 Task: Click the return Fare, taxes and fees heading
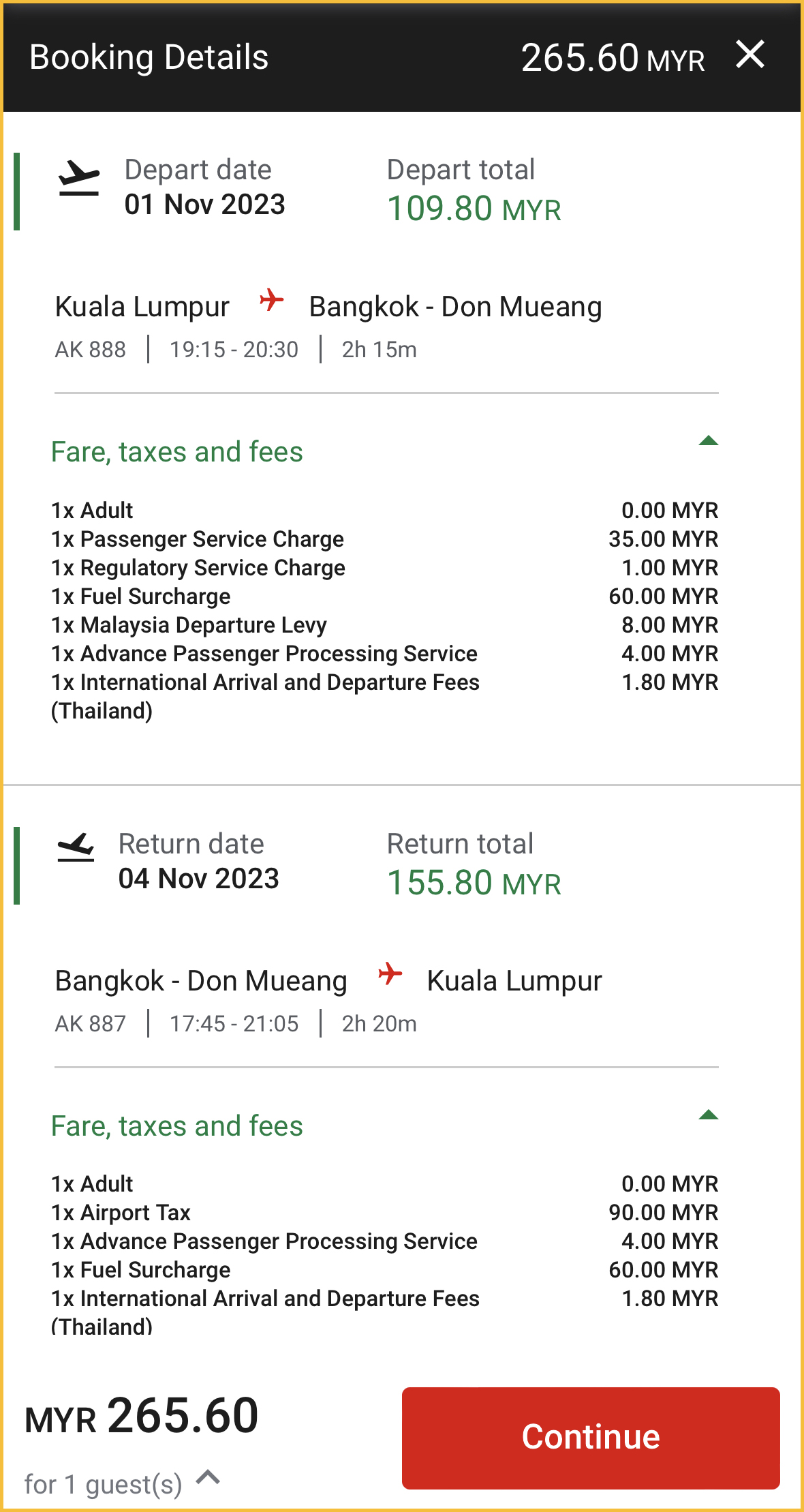pos(177,1126)
